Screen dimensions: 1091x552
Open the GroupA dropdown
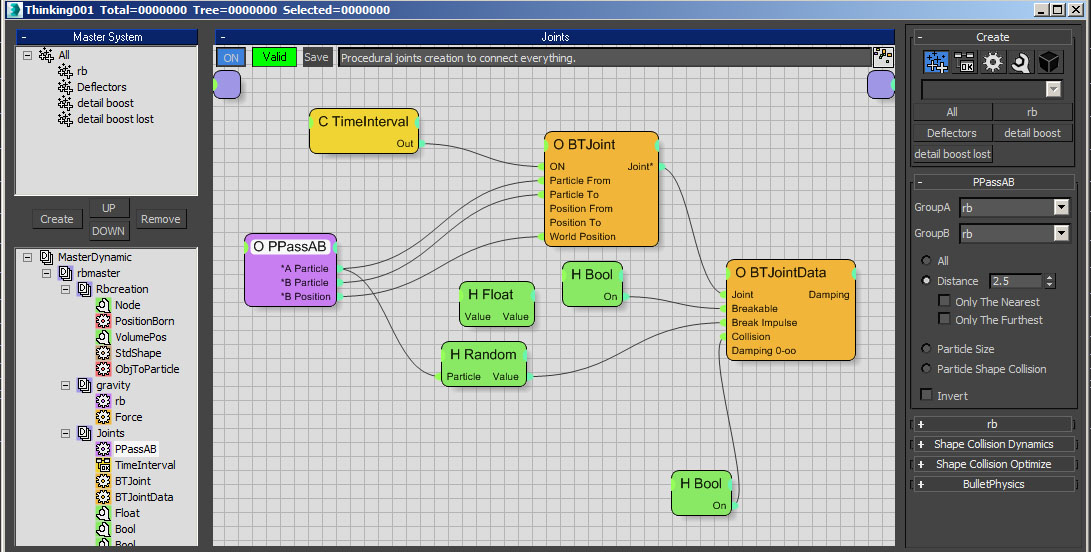(x=1060, y=207)
